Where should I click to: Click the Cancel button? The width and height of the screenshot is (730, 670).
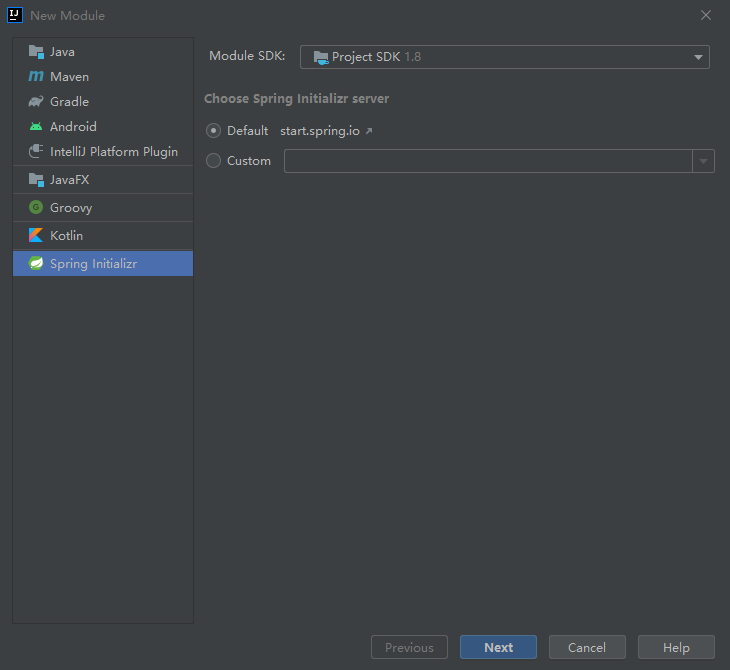pyautogui.click(x=587, y=647)
